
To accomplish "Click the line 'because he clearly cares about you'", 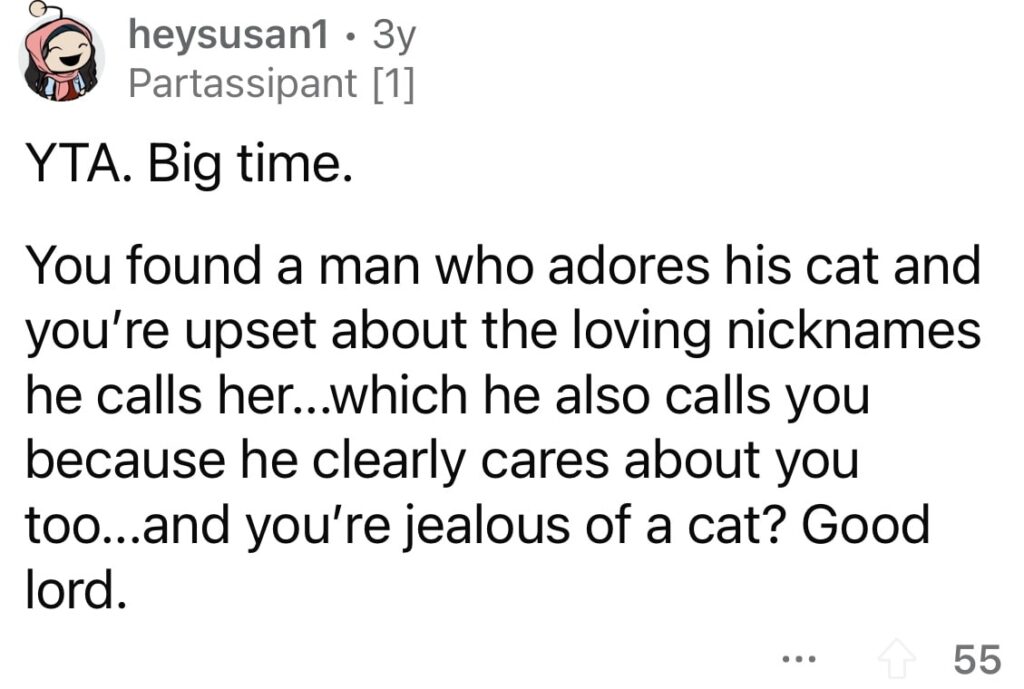I will pyautogui.click(x=441, y=460).
